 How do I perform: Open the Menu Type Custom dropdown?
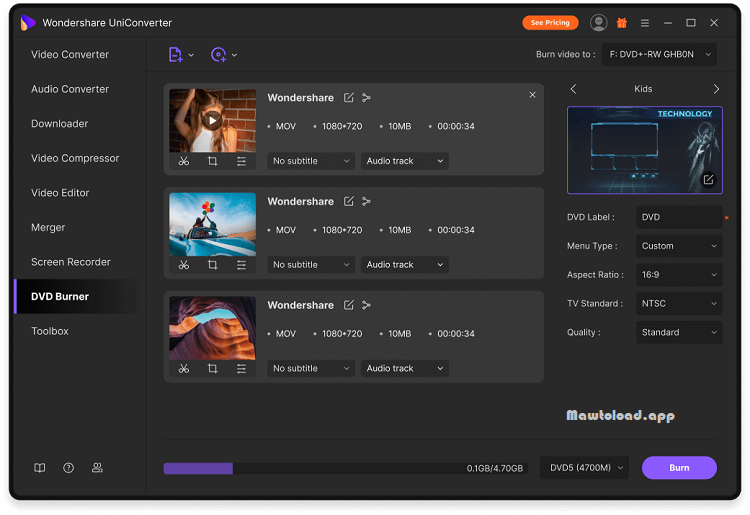[x=679, y=246]
